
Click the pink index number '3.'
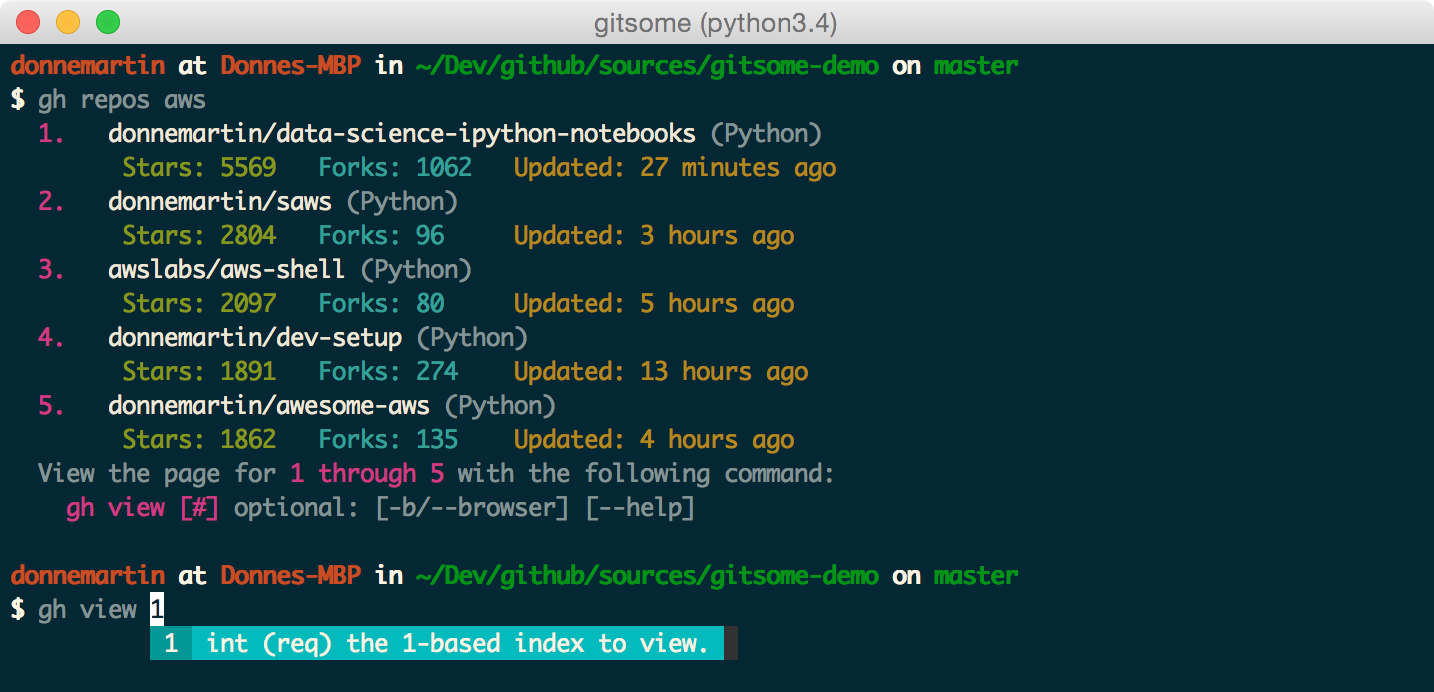click(x=52, y=269)
